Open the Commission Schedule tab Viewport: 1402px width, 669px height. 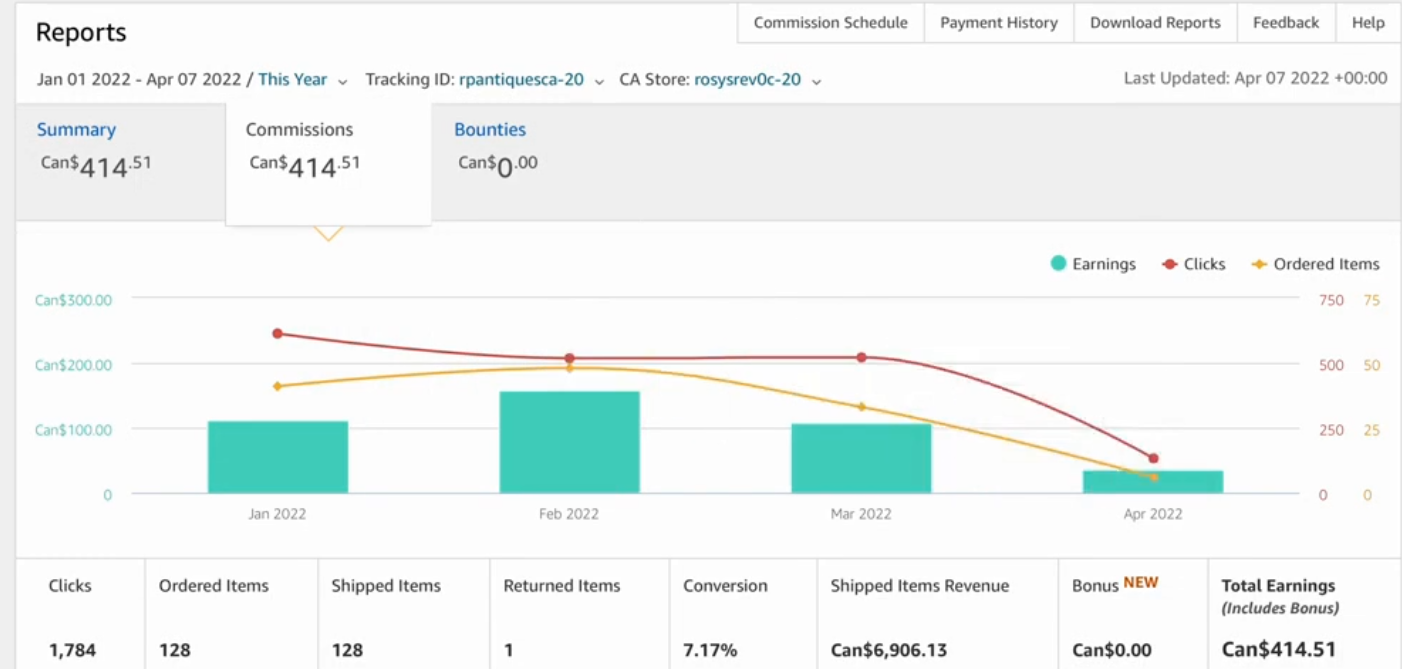[830, 23]
